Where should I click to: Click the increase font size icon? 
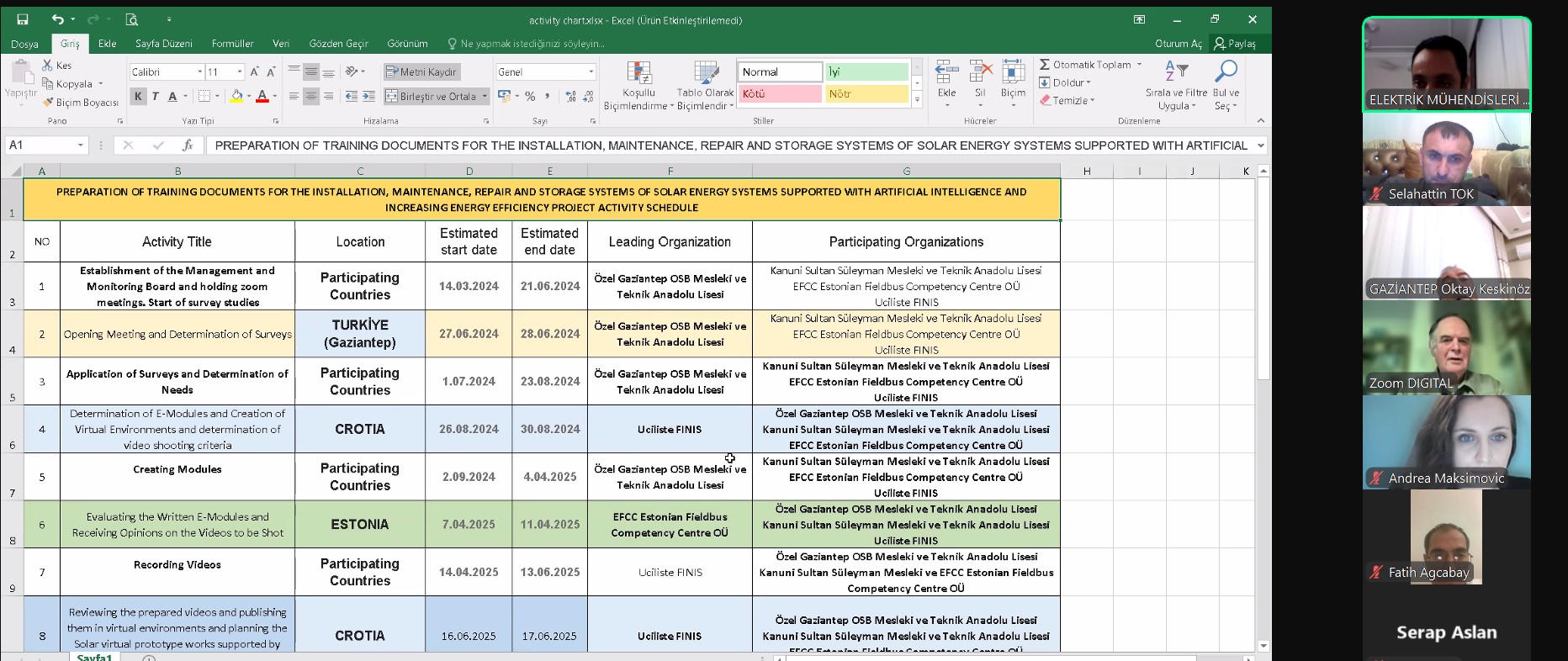[x=255, y=72]
